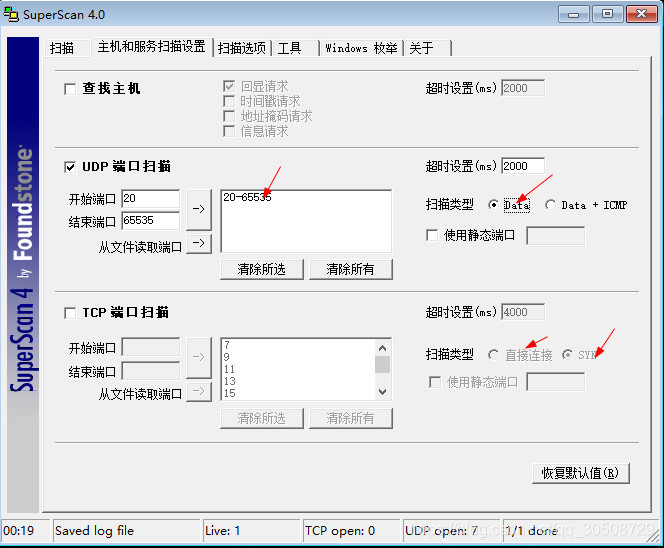
Task: Click the 00:19 elapsed time status
Action: click(x=19, y=531)
